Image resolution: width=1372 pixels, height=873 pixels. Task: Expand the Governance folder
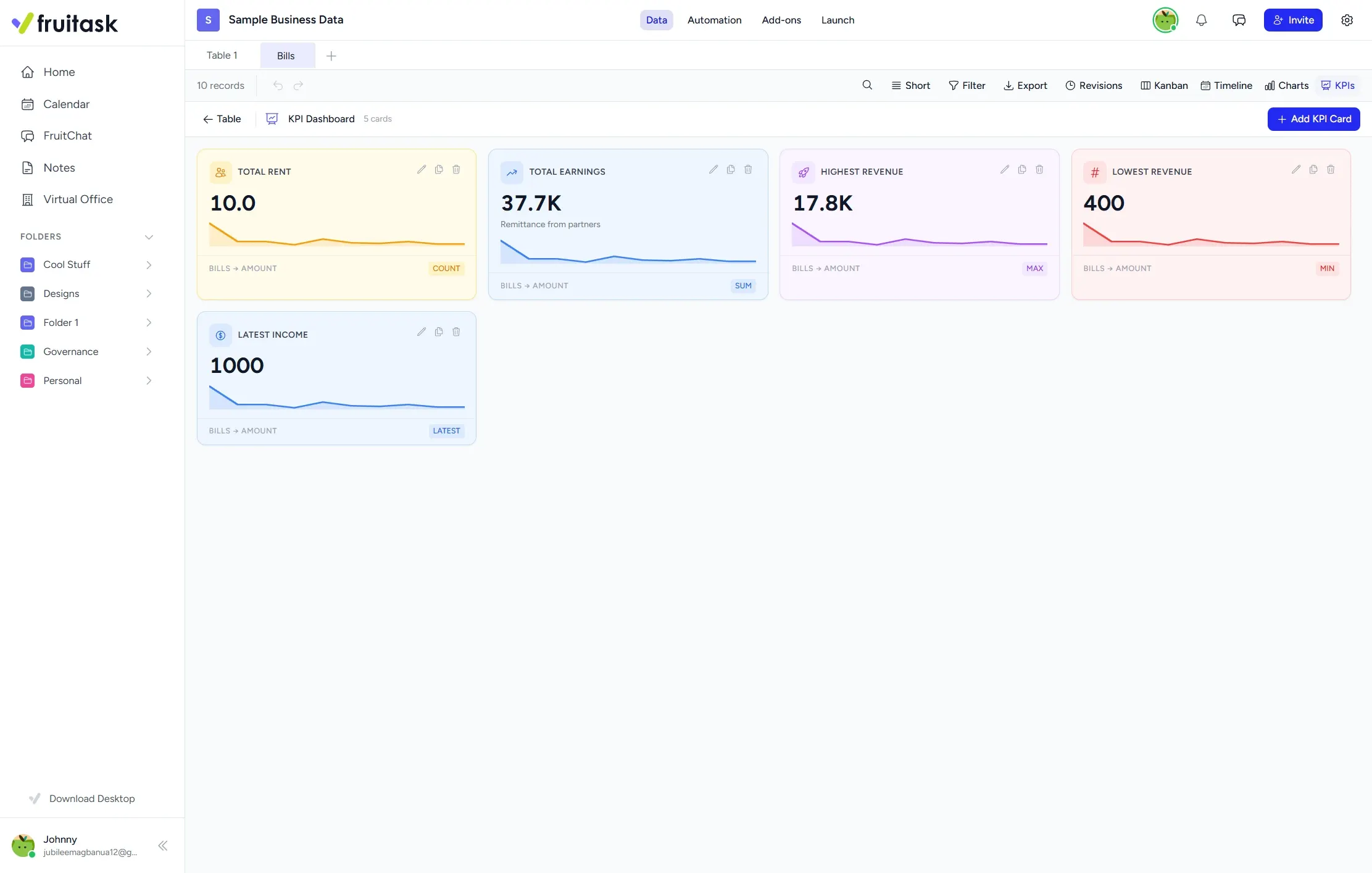pos(149,351)
